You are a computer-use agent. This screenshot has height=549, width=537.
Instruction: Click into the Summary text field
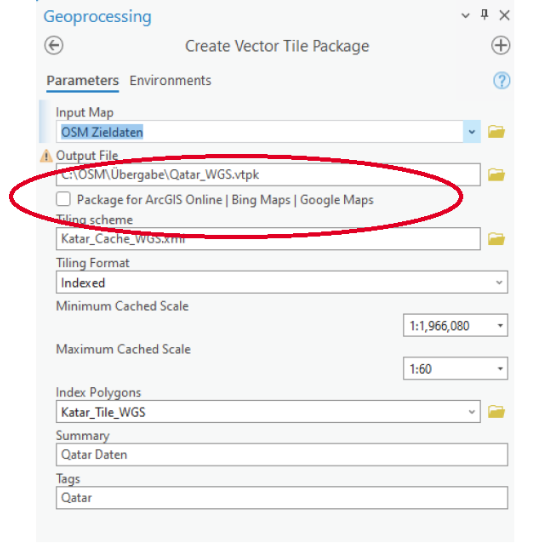(282, 454)
